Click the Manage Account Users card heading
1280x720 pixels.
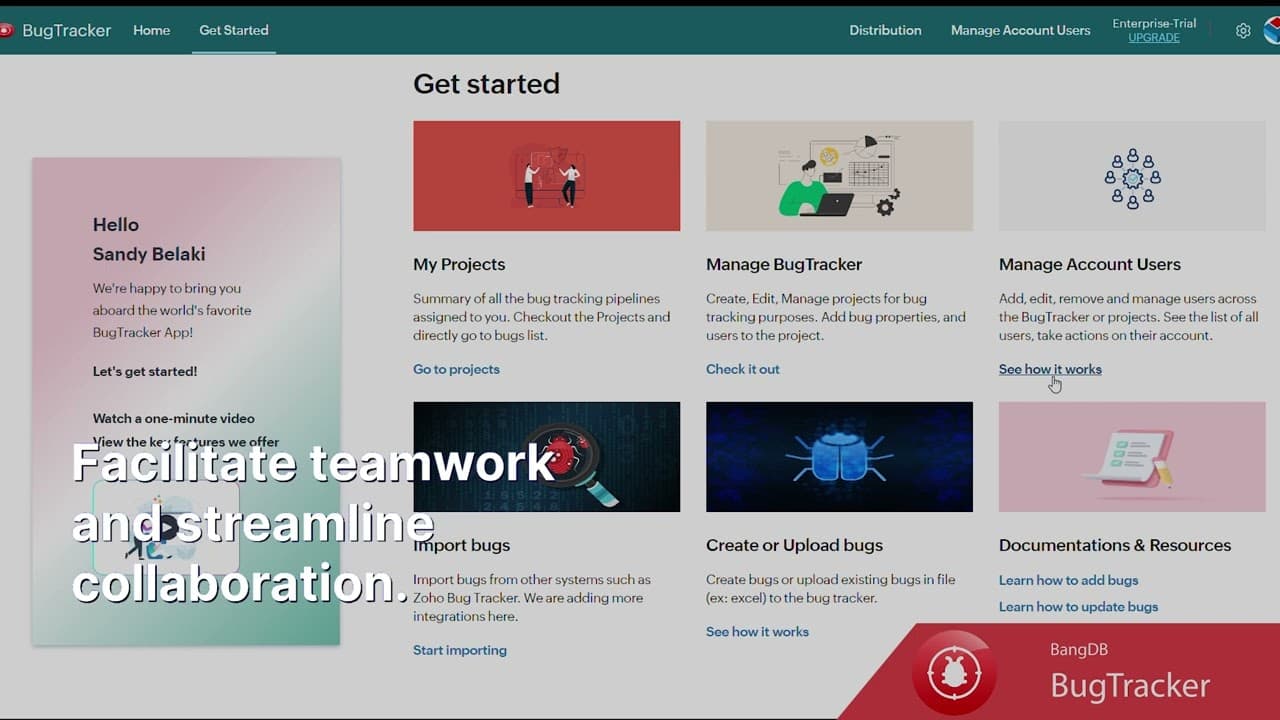[x=1090, y=264]
